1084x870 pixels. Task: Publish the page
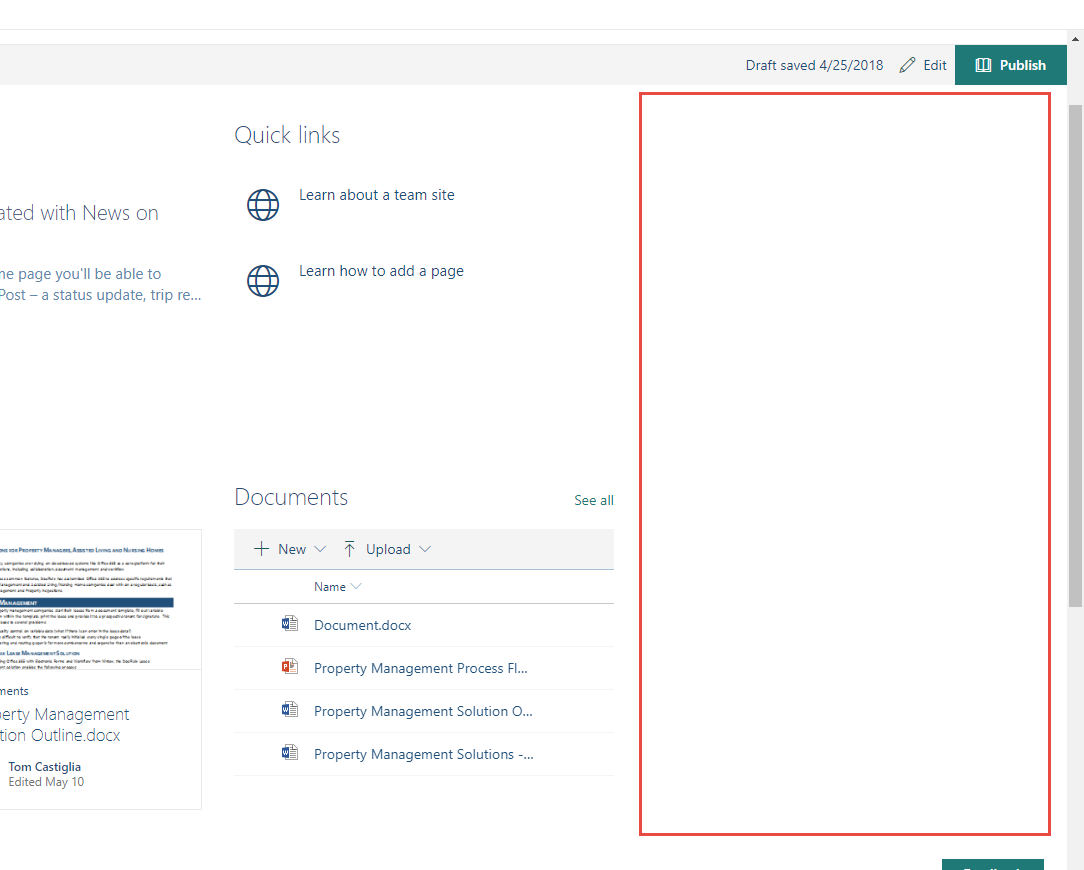[1011, 64]
